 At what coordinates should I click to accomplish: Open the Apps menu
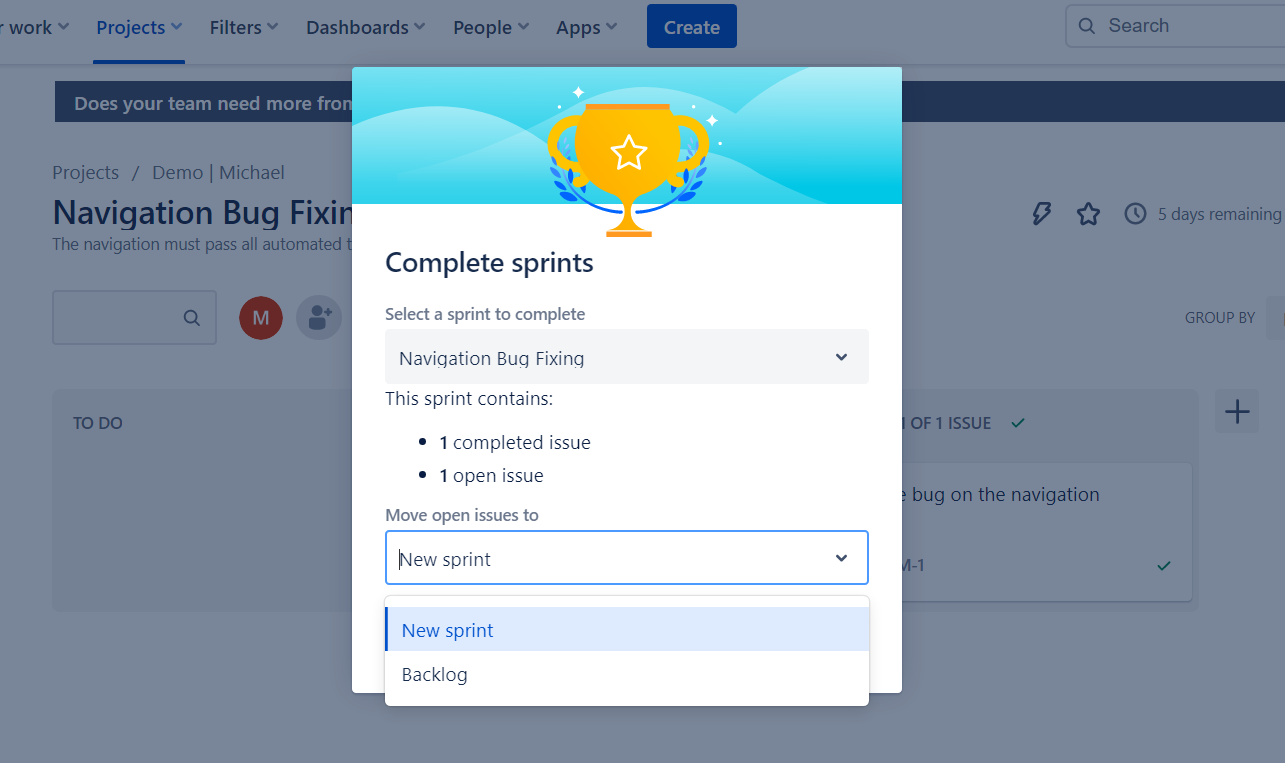tap(586, 28)
